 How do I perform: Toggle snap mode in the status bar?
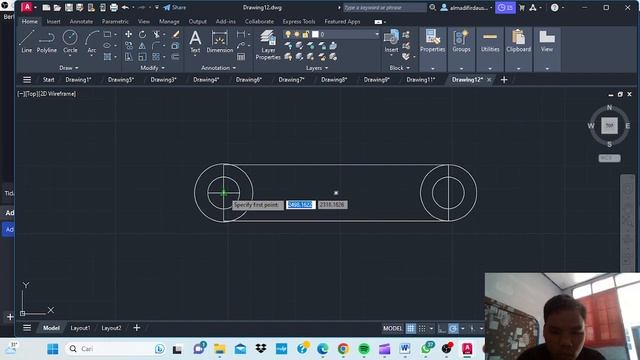click(422, 328)
